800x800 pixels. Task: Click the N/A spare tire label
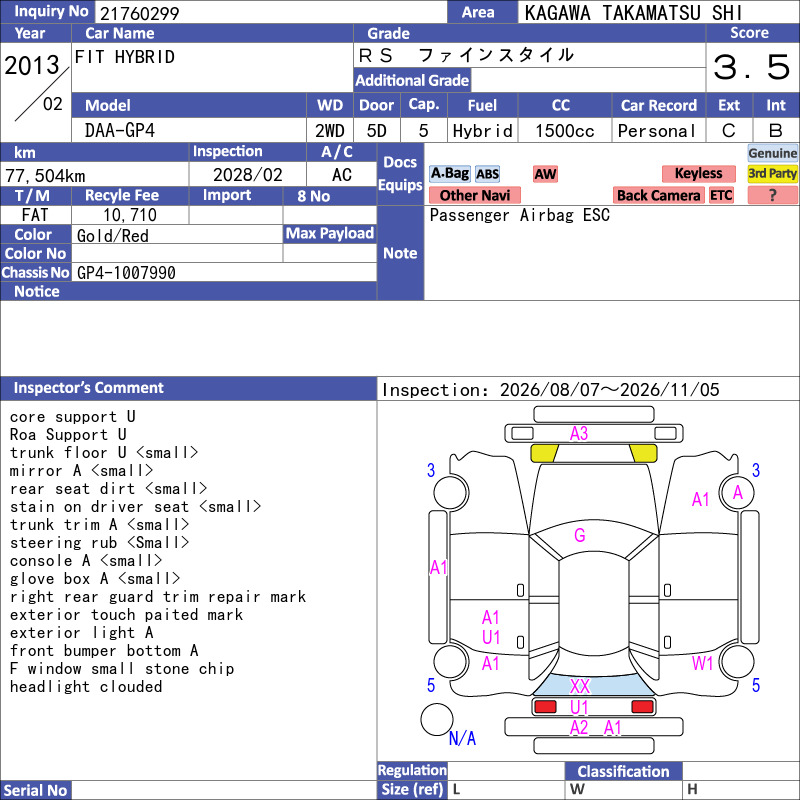(x=462, y=738)
